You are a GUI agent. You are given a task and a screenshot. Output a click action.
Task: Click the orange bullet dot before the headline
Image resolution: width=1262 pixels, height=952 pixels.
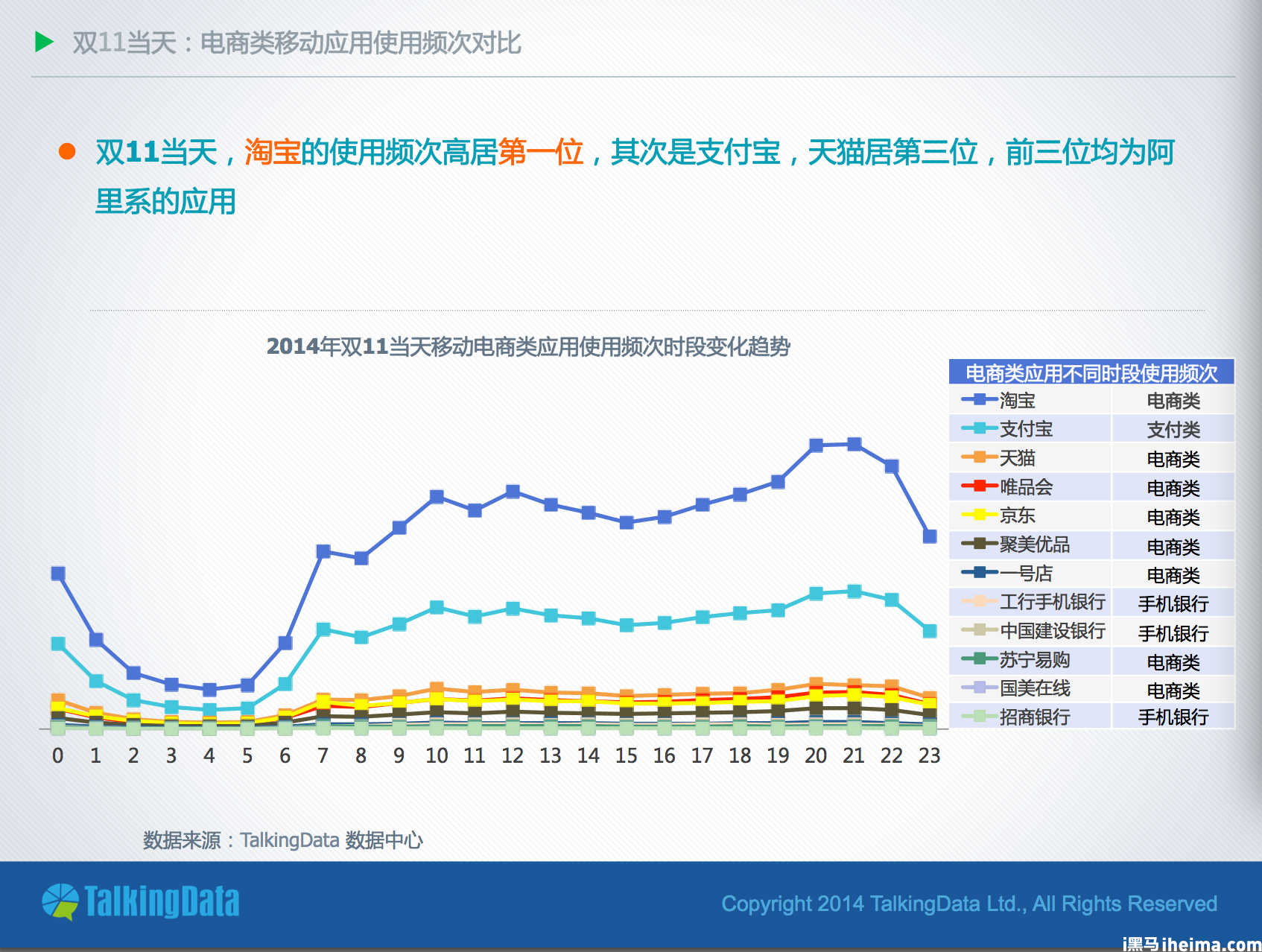pos(67,152)
